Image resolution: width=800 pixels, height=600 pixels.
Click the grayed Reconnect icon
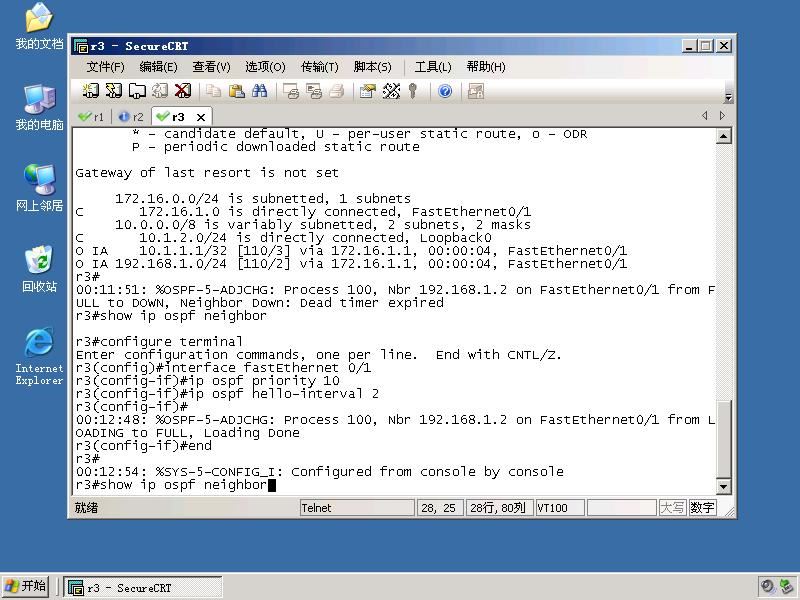coord(160,91)
